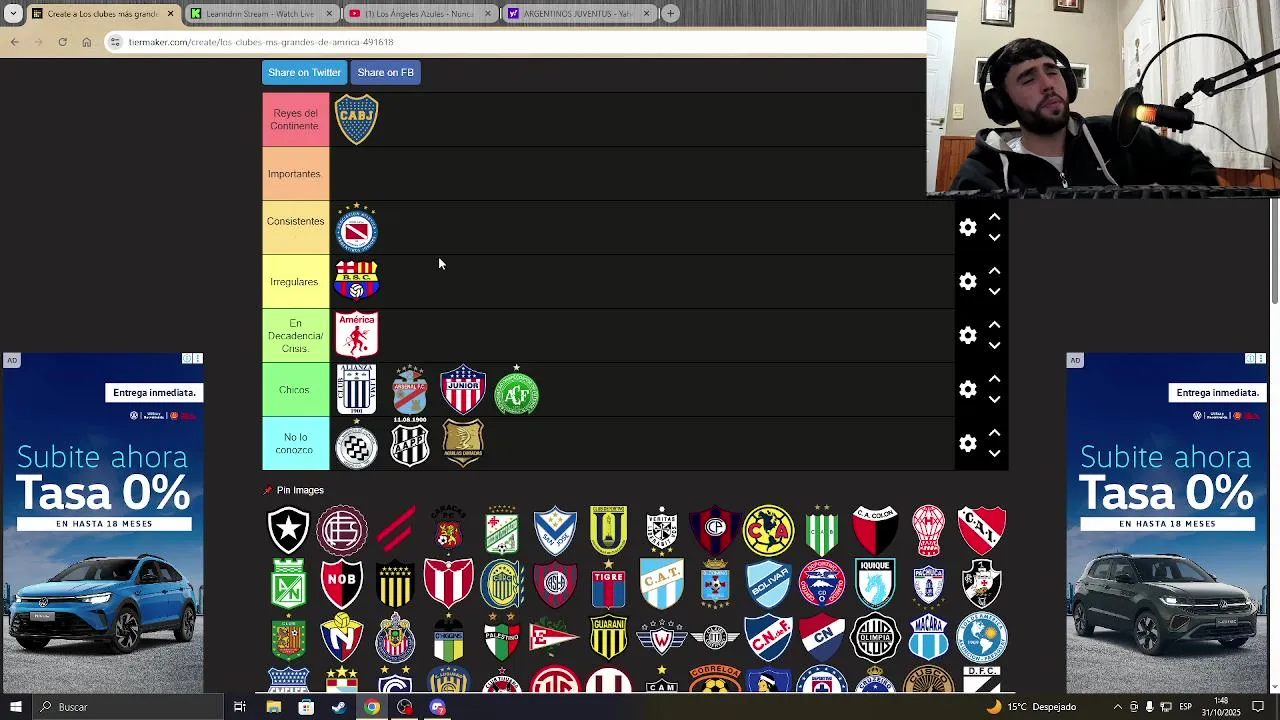Pick the Bolívar light blue crest
This screenshot has height=720, width=1280.
(768, 584)
